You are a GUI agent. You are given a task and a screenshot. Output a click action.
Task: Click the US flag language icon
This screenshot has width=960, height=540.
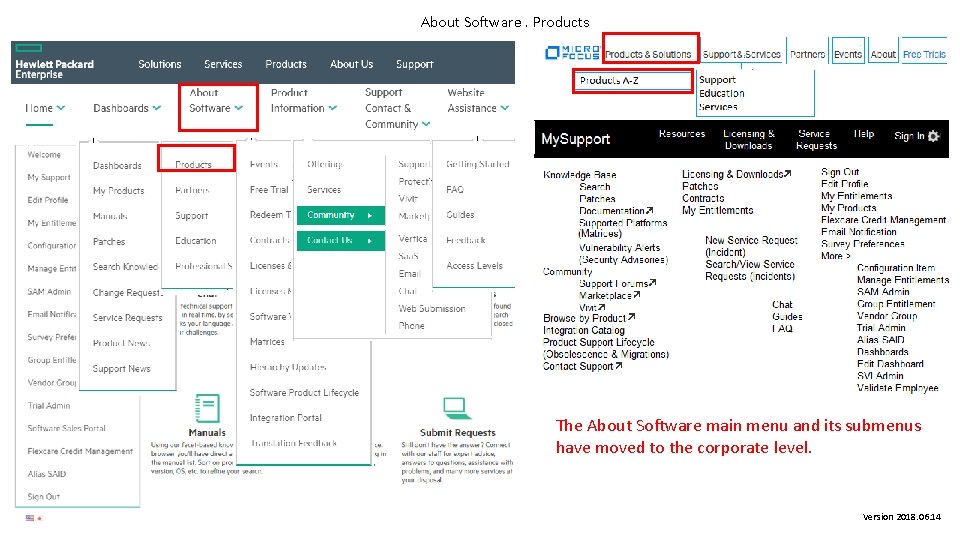point(29,518)
